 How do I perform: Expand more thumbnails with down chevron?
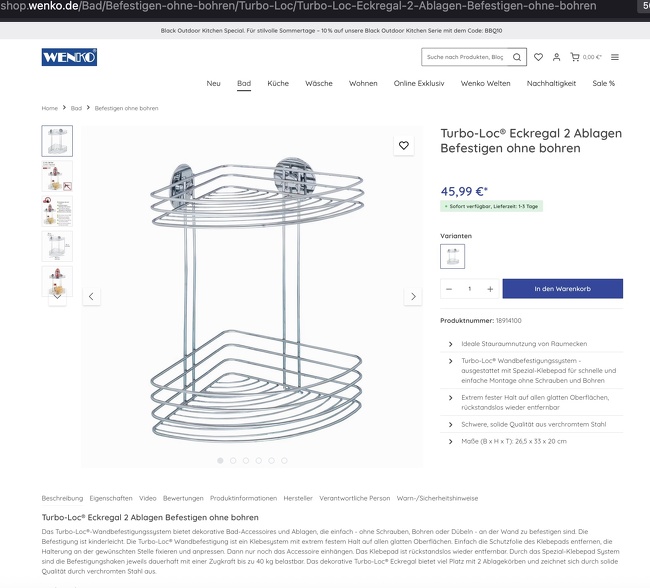(57, 297)
